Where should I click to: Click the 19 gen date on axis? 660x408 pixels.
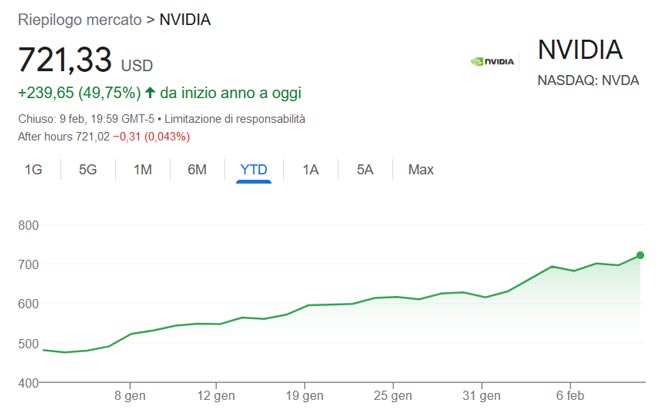(305, 395)
